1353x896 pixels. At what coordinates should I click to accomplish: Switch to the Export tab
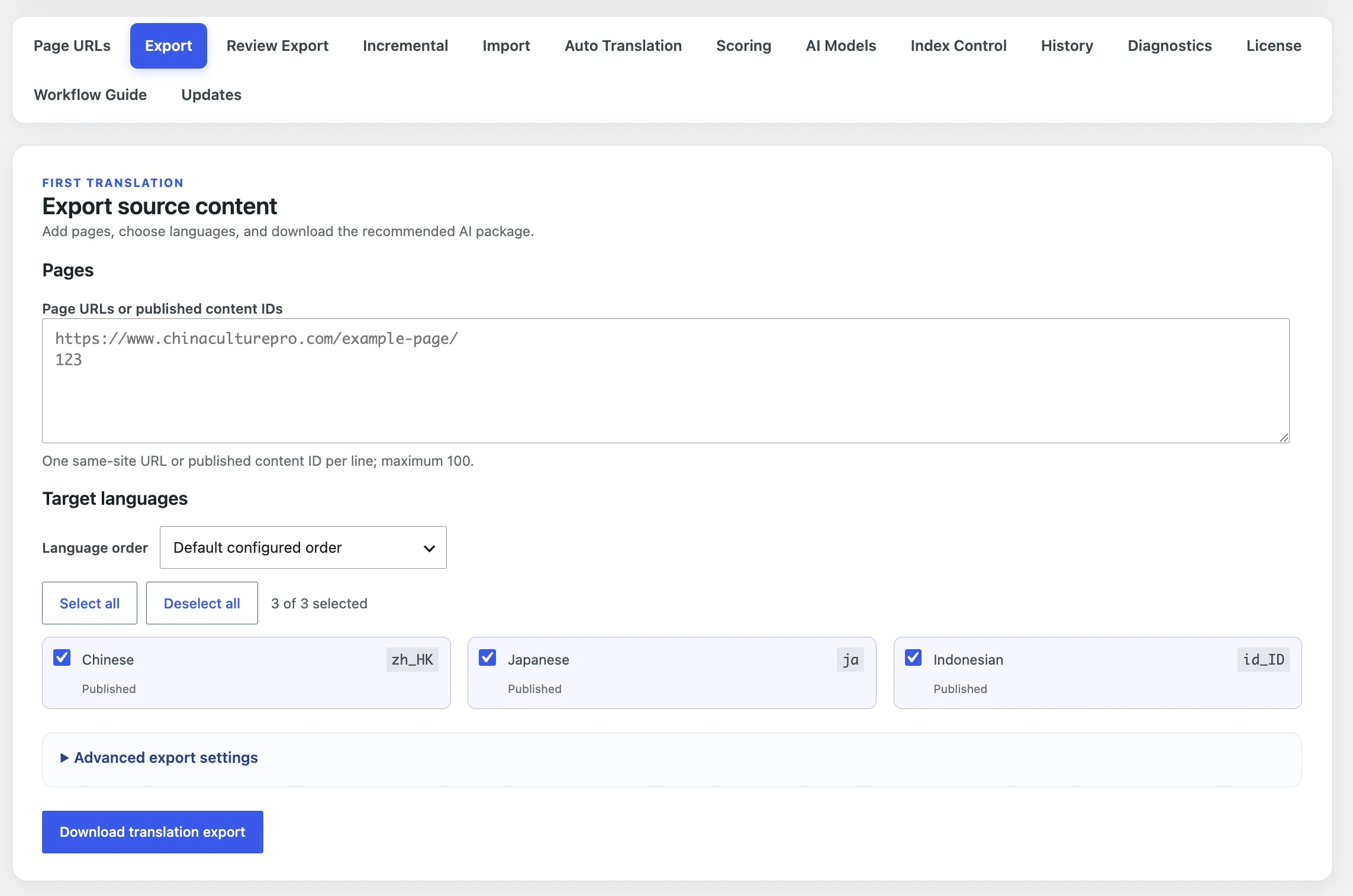coord(169,46)
